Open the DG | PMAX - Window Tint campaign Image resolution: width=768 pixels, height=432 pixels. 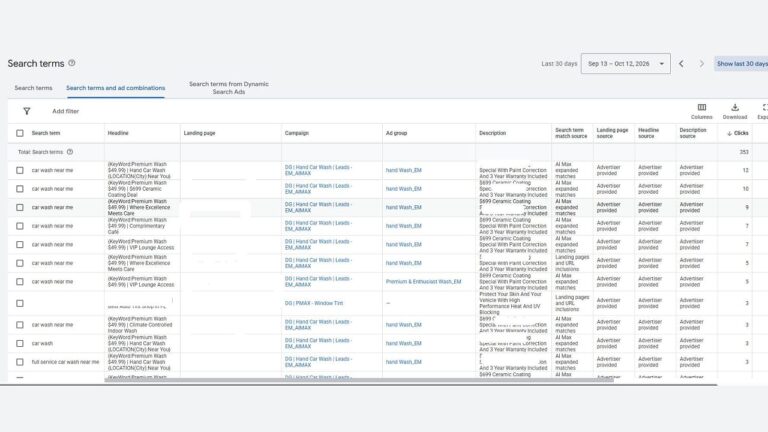tap(313, 303)
